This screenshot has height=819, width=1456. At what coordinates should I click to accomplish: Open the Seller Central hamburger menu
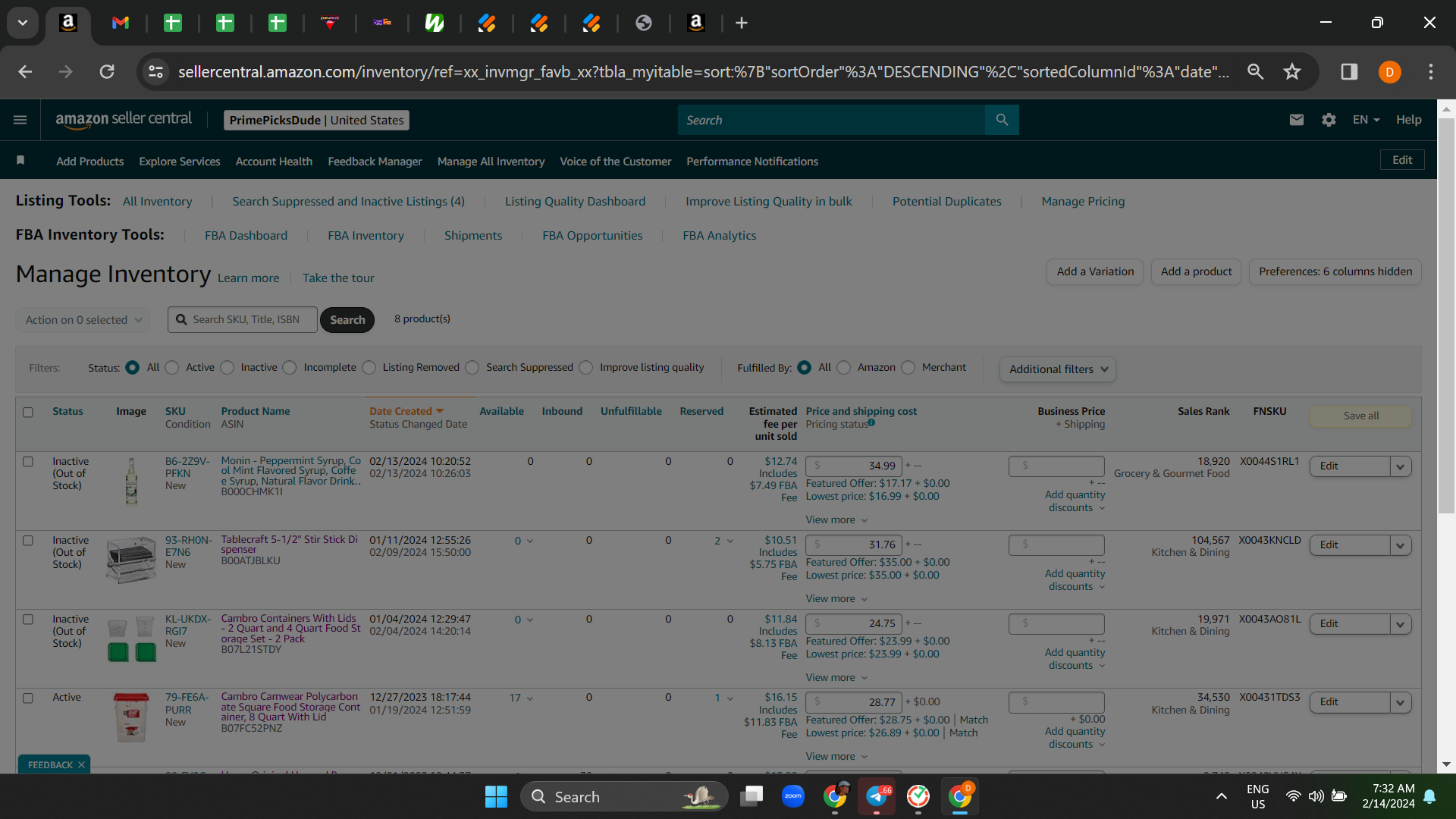20,120
